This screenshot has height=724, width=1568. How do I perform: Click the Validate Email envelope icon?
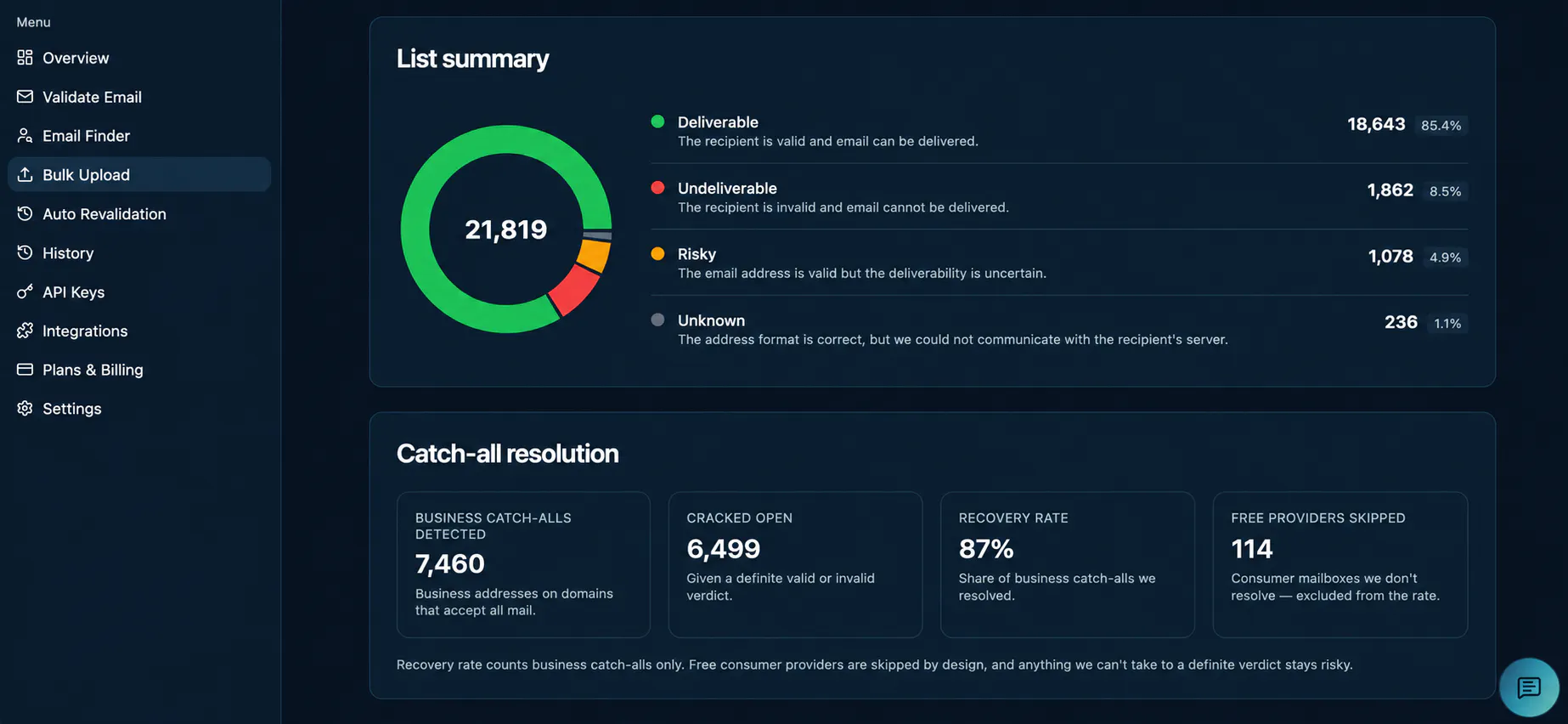tap(25, 97)
